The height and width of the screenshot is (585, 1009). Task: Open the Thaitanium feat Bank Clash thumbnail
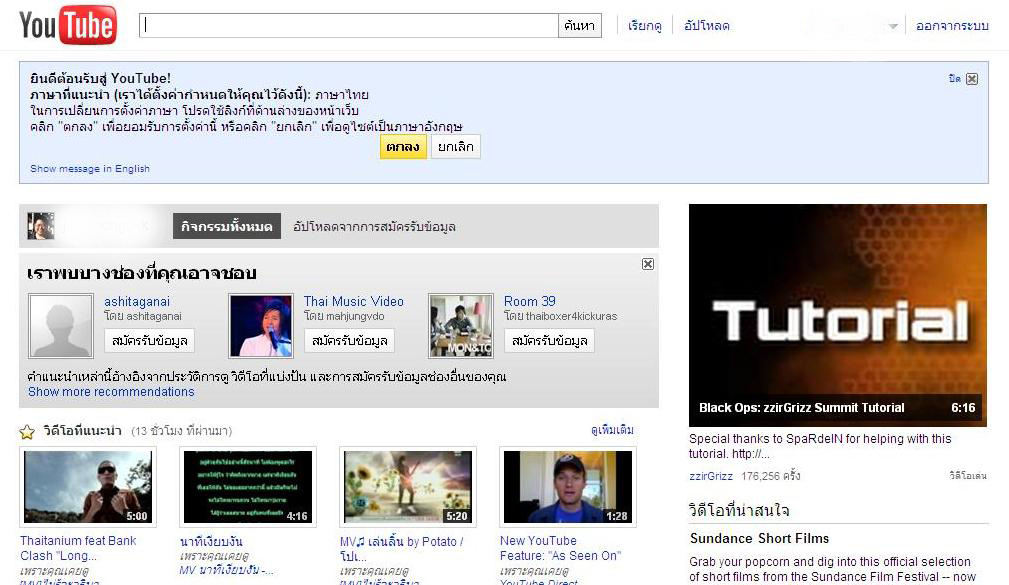(88, 487)
